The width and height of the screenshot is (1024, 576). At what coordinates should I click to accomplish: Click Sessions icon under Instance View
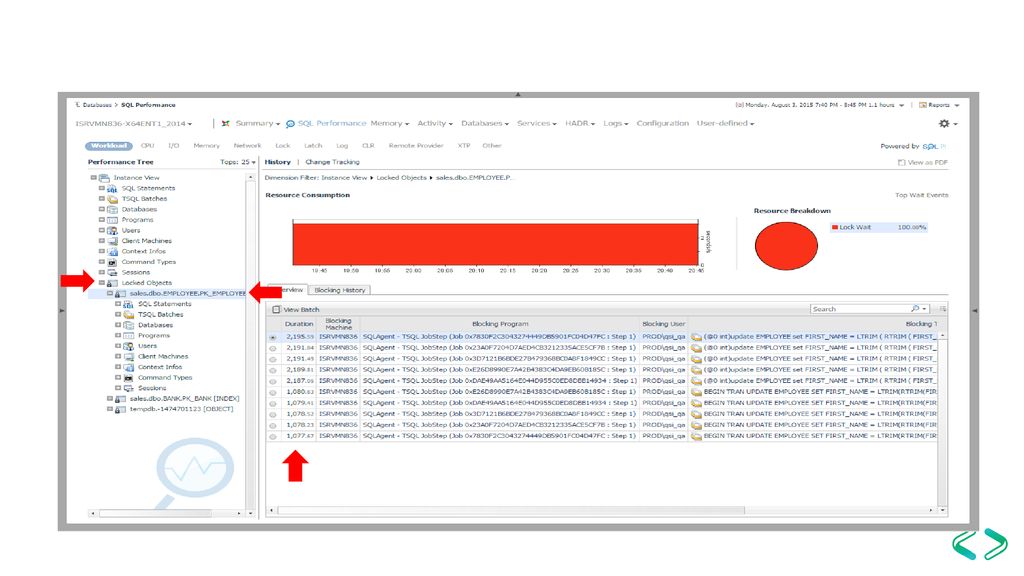tap(112, 272)
